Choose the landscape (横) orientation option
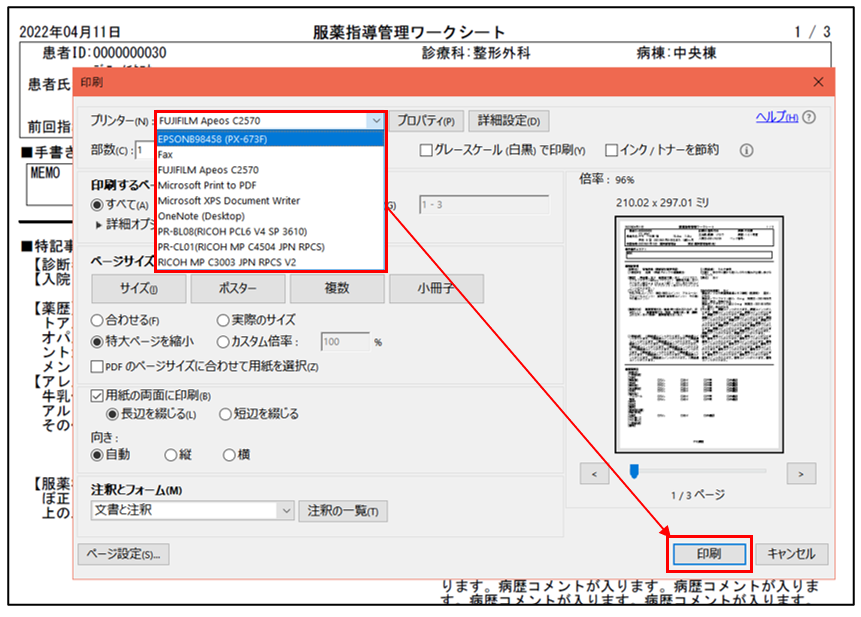This screenshot has width=861, height=617. [x=229, y=455]
